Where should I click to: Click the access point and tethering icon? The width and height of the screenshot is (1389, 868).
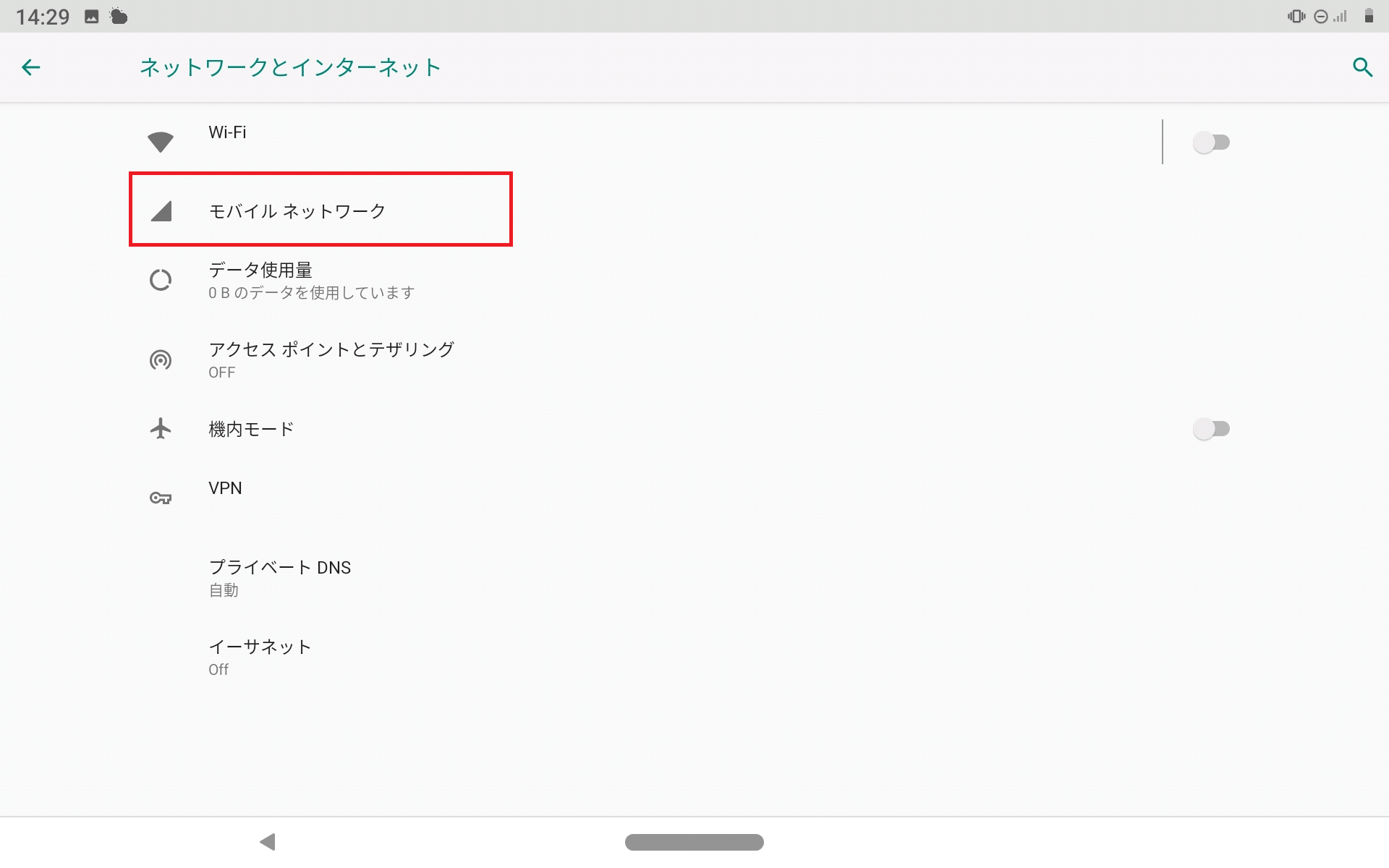tap(161, 359)
